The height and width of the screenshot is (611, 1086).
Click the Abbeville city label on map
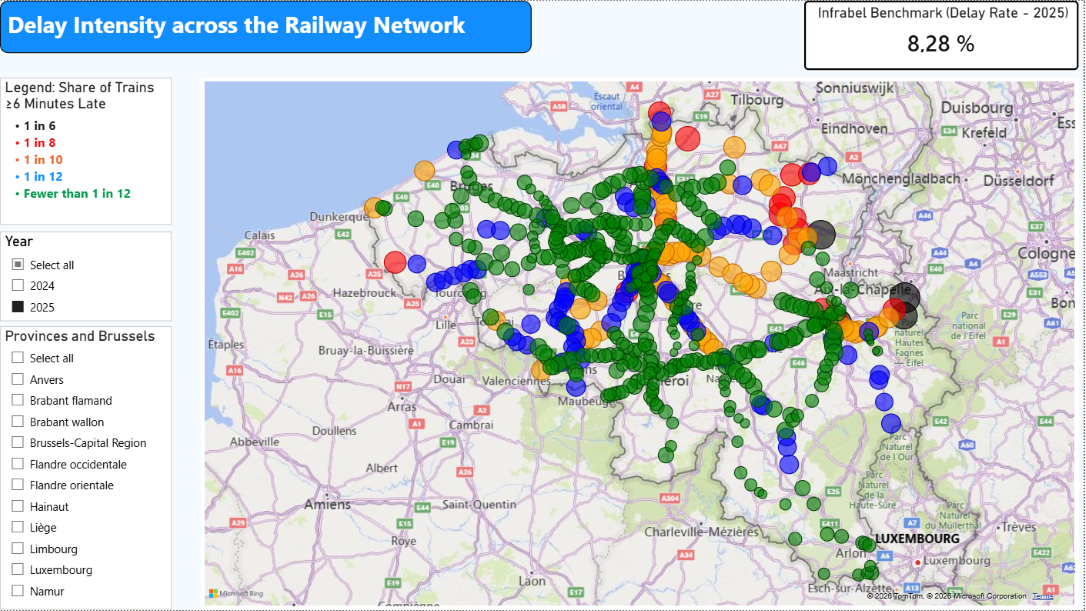click(x=254, y=441)
